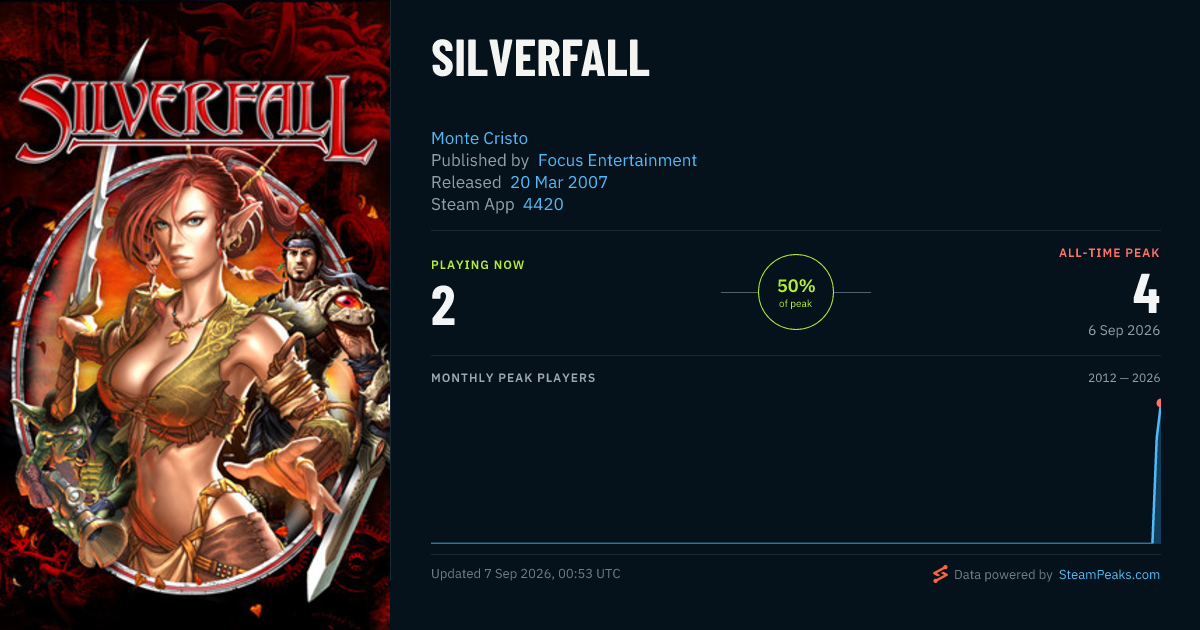Click the playing now count 2
This screenshot has width=1200, height=630.
pyautogui.click(x=443, y=306)
